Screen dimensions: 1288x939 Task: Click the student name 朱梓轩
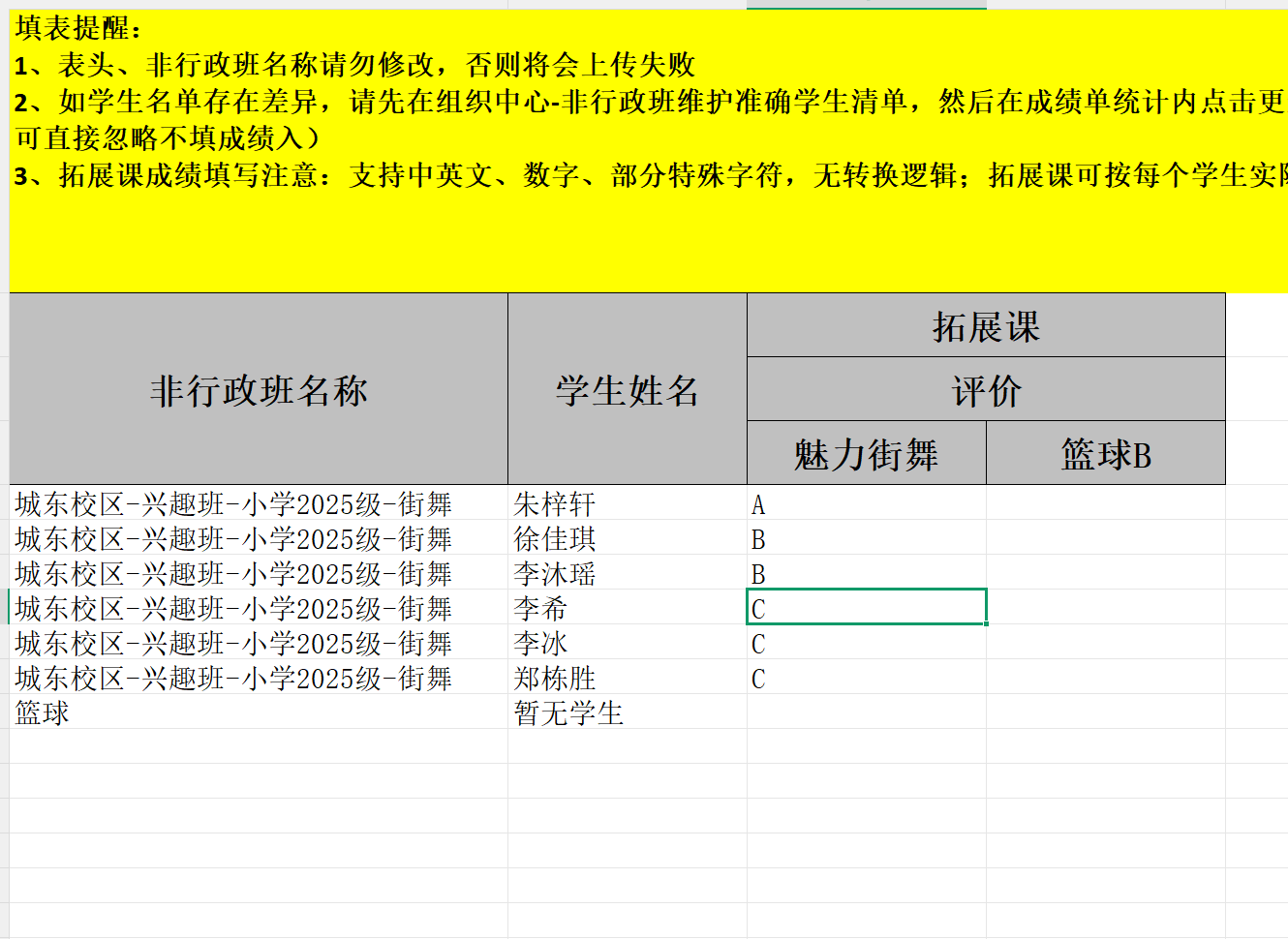(555, 503)
